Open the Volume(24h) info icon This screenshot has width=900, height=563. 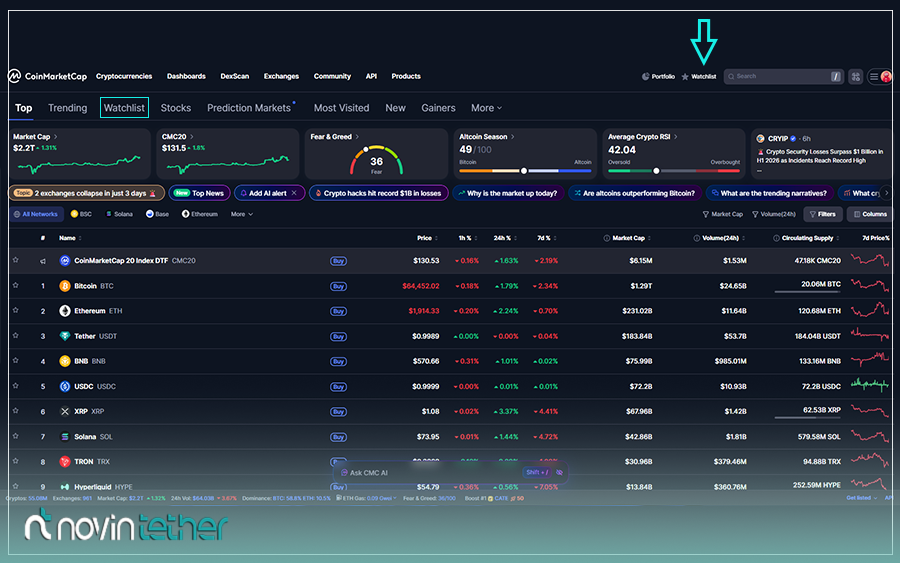tap(696, 238)
